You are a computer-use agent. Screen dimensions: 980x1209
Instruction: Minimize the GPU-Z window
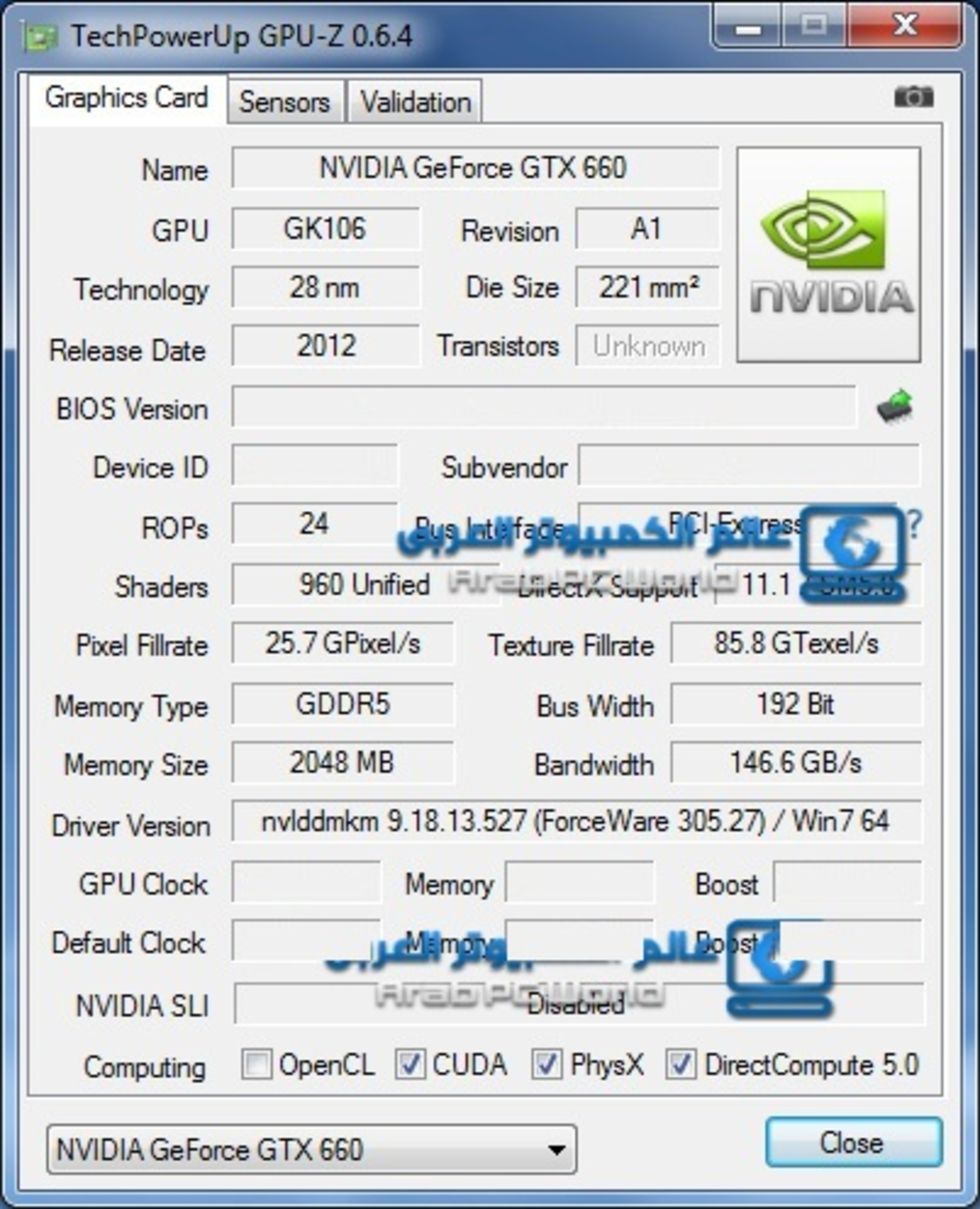[747, 27]
